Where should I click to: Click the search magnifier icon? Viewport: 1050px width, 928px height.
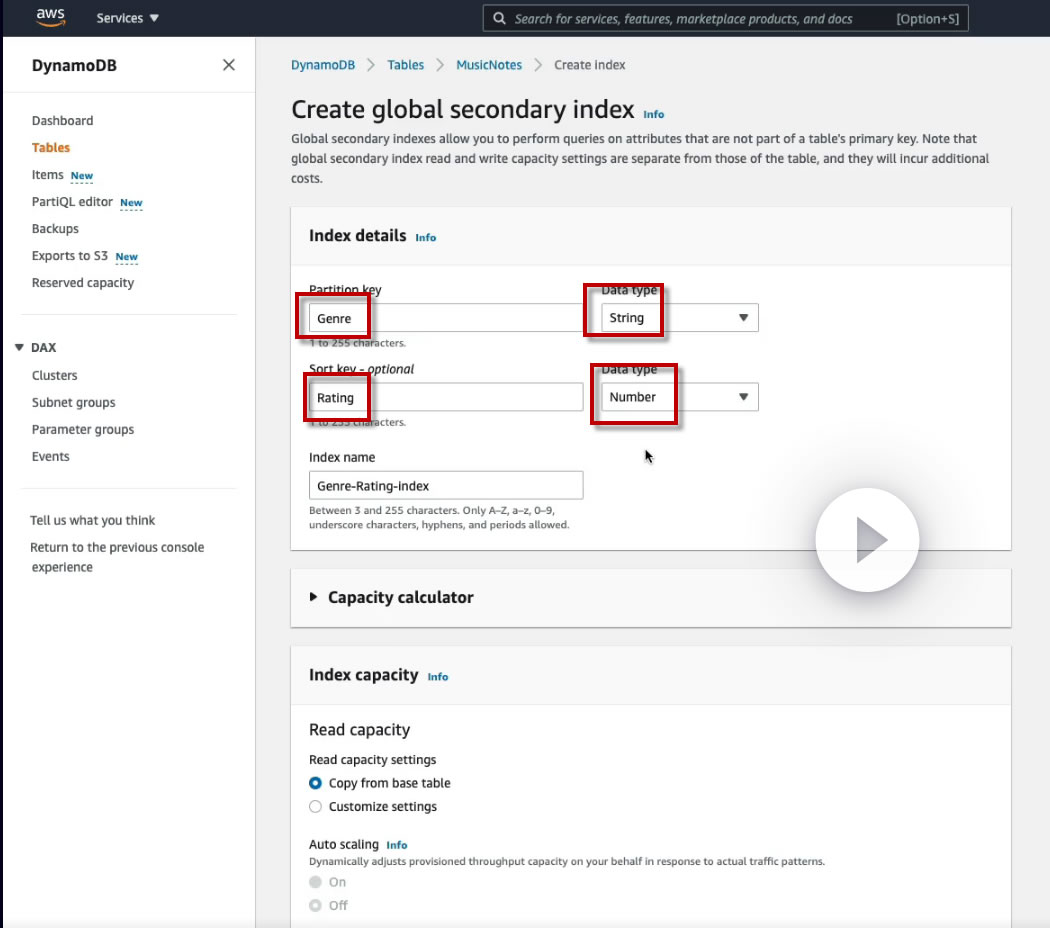(x=499, y=18)
